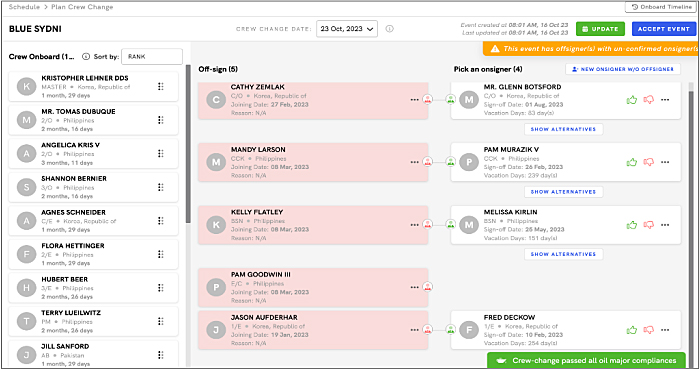Click the info icon beside crew change date
The width and height of the screenshot is (700, 369).
click(x=389, y=29)
